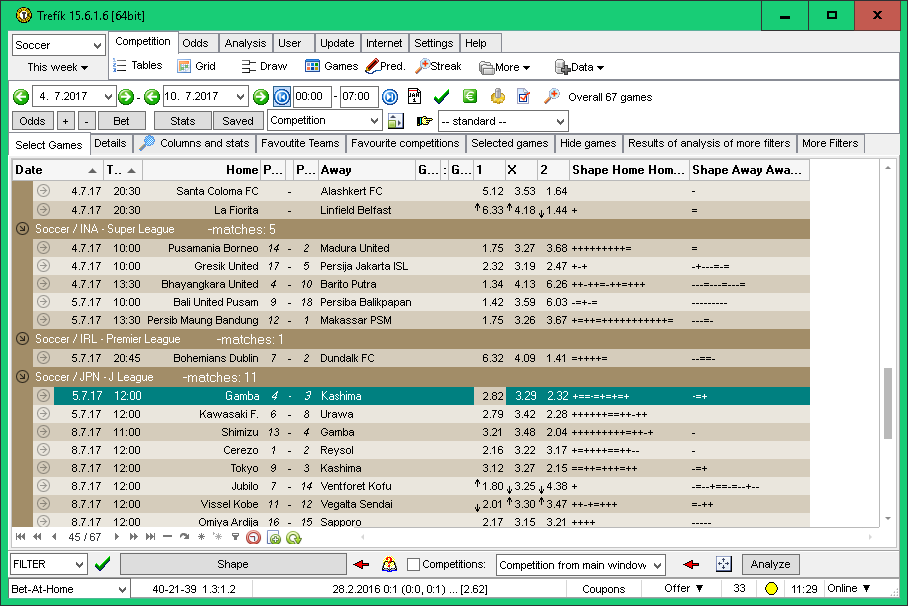Switch to the Analysis tab
This screenshot has height=606, width=908.
coord(245,43)
